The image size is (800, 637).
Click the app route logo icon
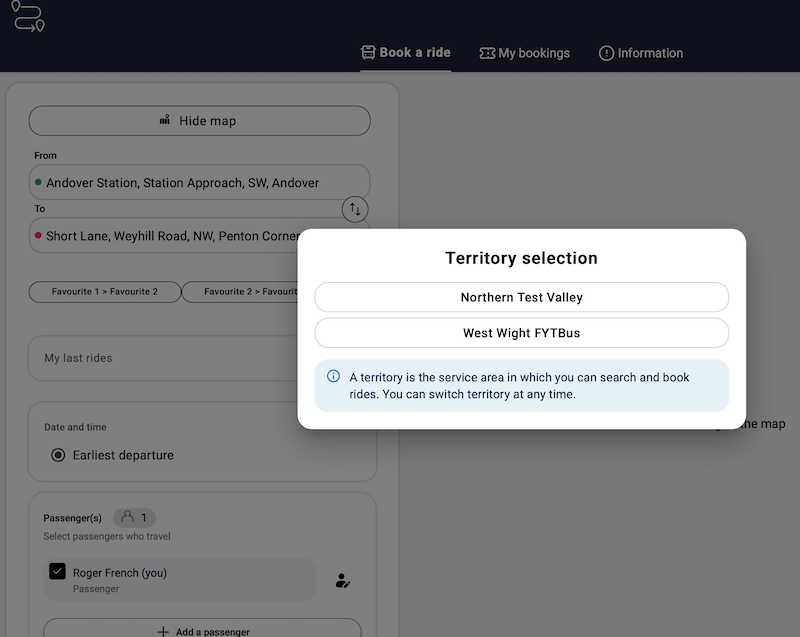click(x=28, y=17)
